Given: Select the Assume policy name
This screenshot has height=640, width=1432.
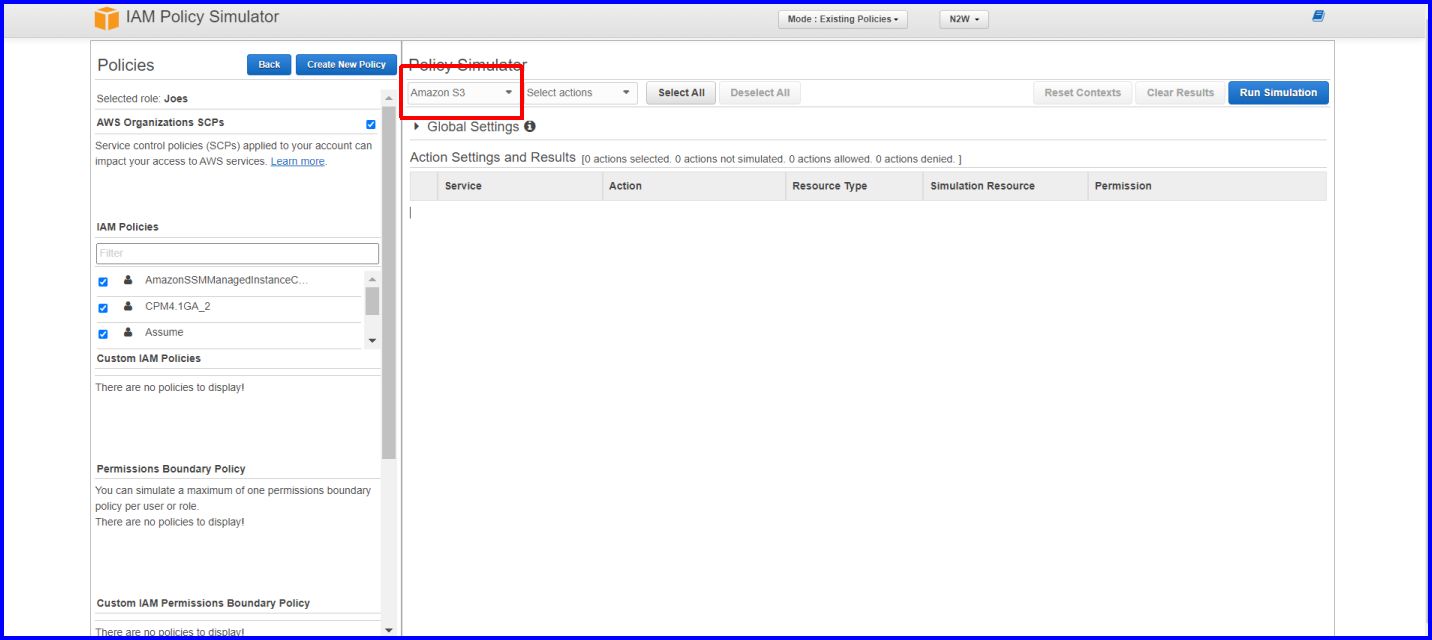Looking at the screenshot, I should 164,332.
